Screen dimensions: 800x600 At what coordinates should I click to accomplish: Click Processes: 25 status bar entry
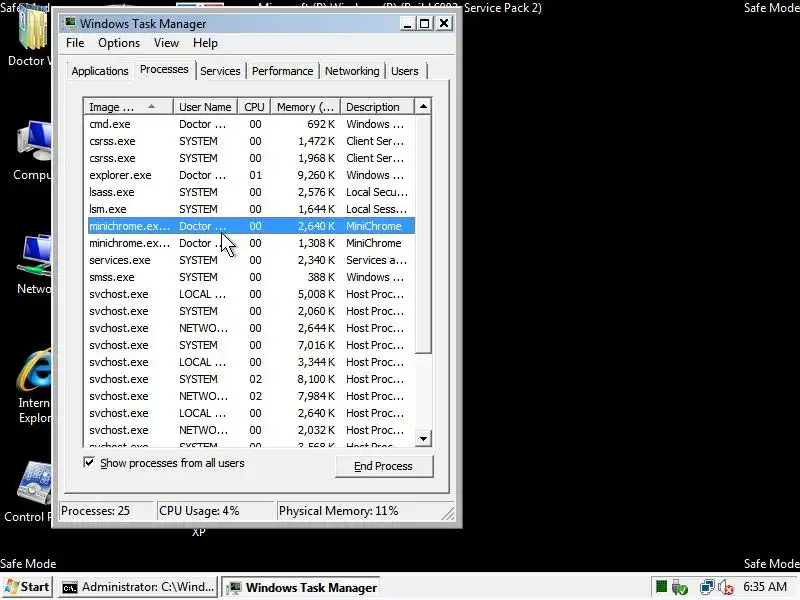pos(106,511)
